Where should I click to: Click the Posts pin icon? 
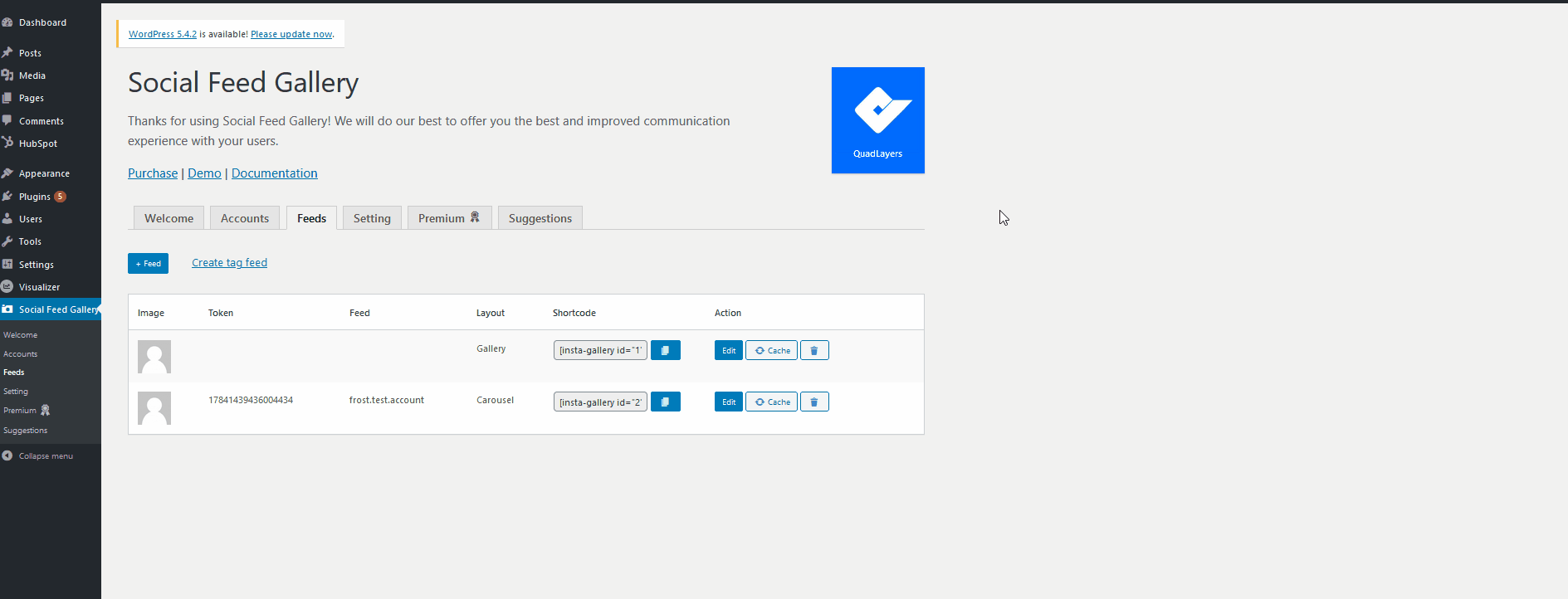[x=7, y=52]
